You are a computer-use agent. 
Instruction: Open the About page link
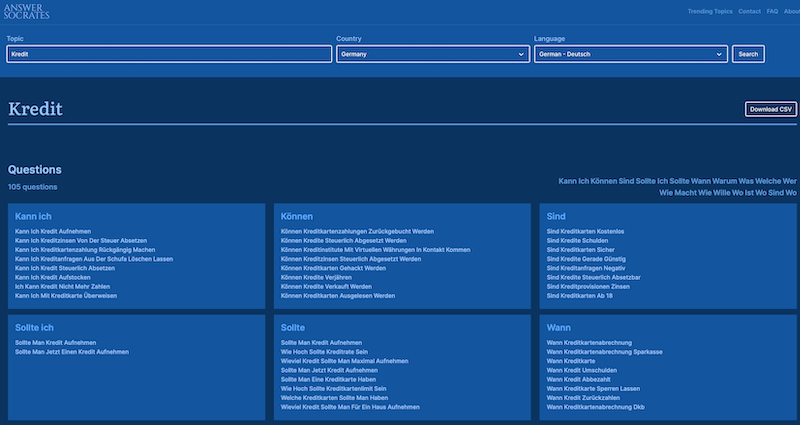point(791,11)
